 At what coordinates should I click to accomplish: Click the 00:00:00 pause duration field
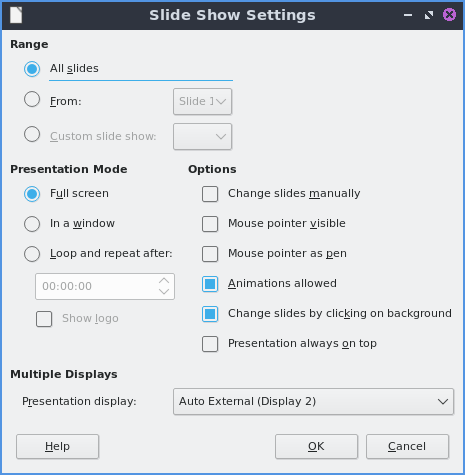(x=105, y=286)
